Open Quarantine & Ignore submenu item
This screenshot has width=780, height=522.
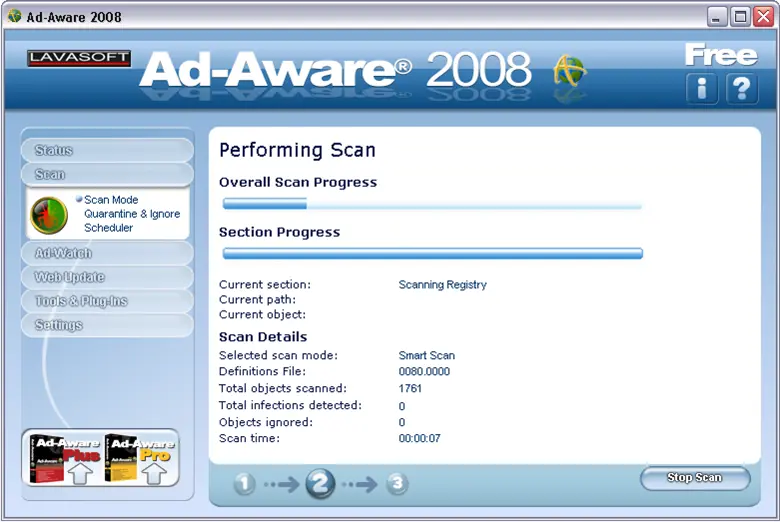point(132,213)
